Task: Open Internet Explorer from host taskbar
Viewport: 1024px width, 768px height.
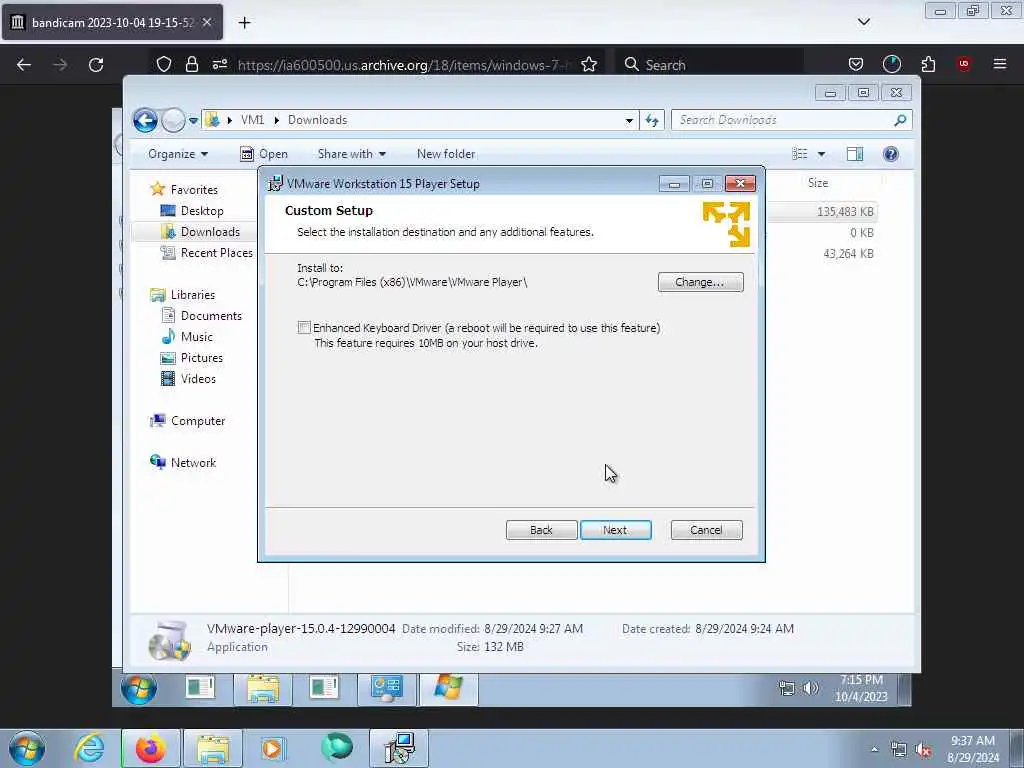Action: (x=89, y=748)
